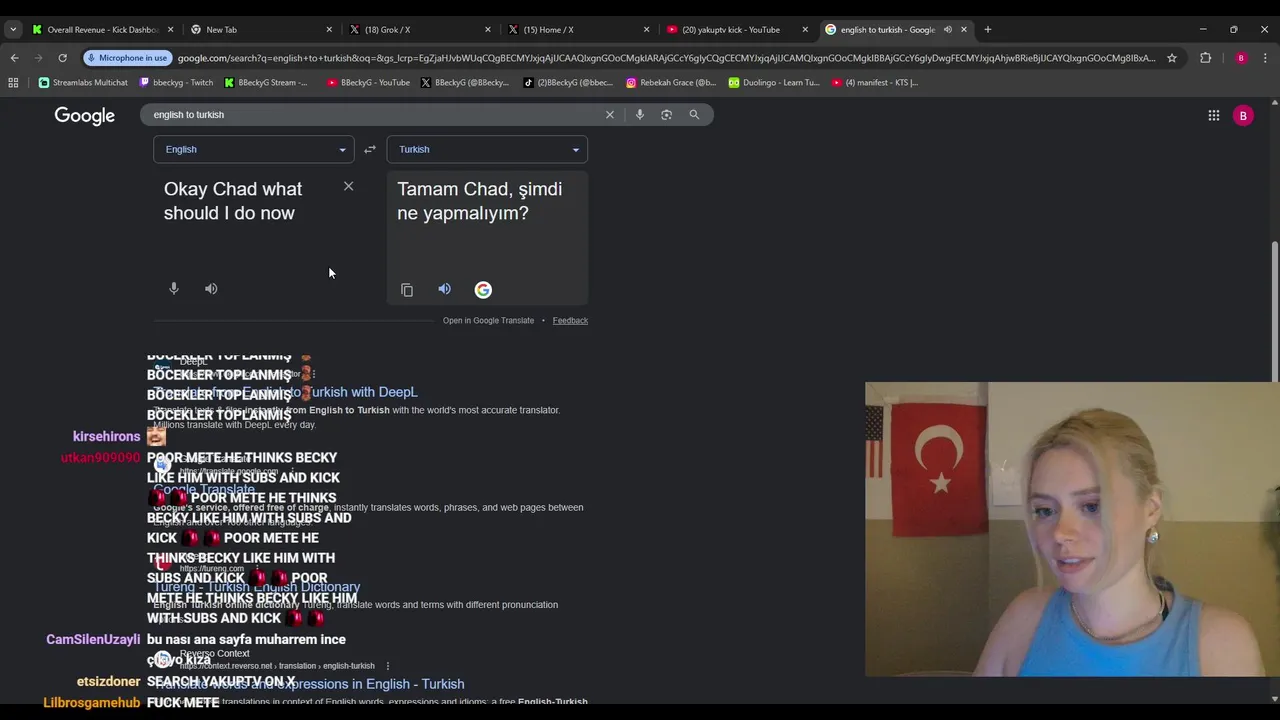Viewport: 1280px width, 720px height.
Task: Open BBeckyG - YouTube bookmark
Action: (368, 83)
